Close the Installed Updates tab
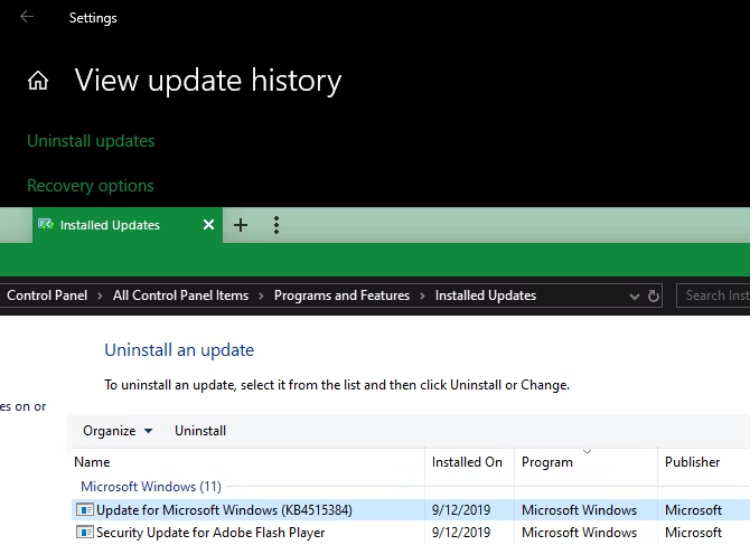 pos(209,224)
